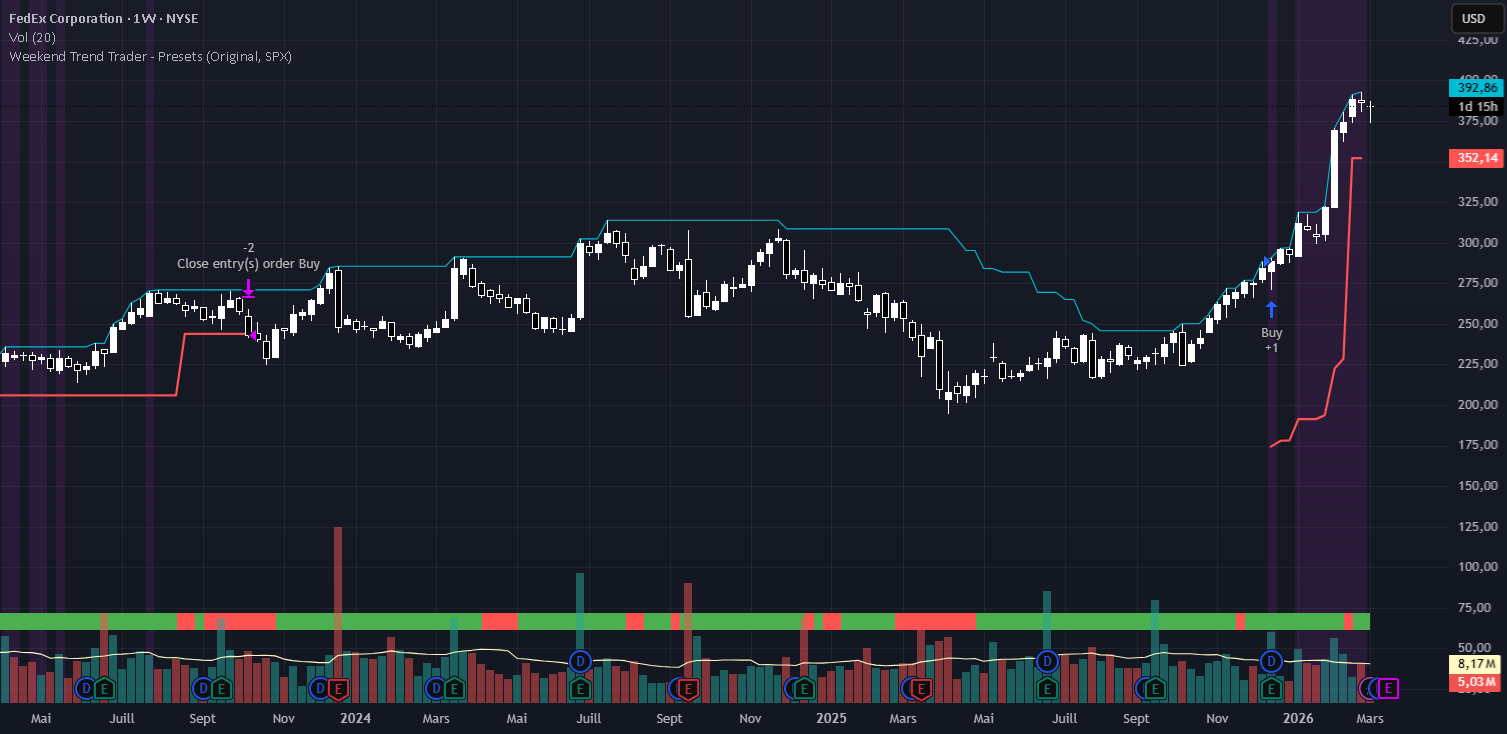Open green earnings E marker above Mars 2024

pyautogui.click(x=453, y=689)
